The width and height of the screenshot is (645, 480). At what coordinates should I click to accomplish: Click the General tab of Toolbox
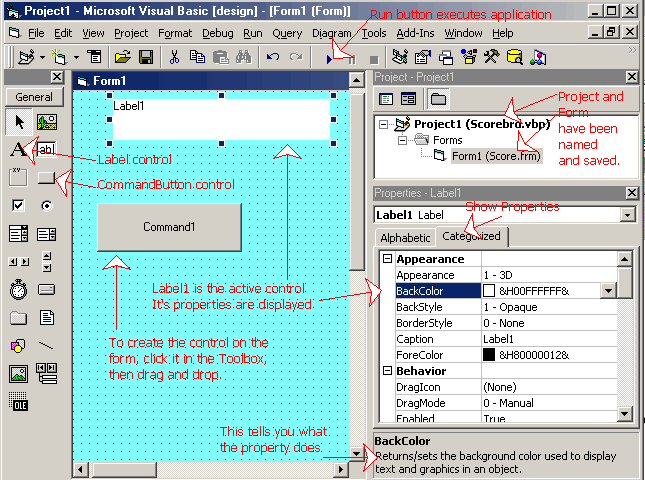[x=35, y=97]
